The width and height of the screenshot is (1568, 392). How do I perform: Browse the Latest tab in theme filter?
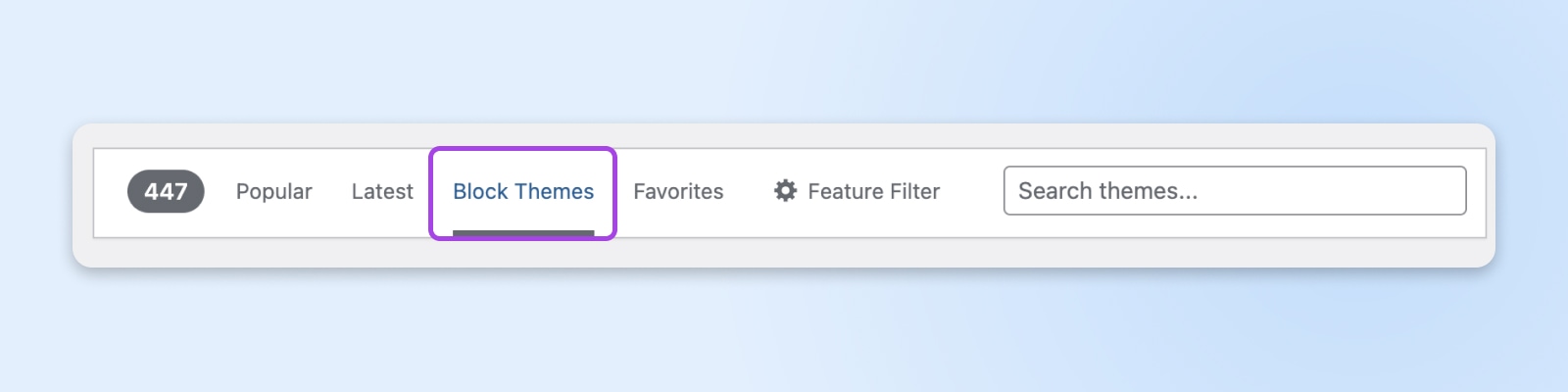click(382, 191)
